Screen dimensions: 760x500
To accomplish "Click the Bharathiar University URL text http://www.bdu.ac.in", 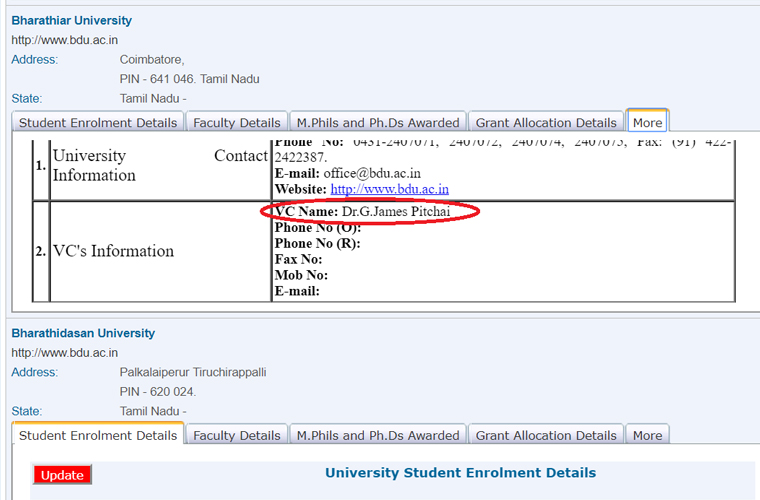I will tap(65, 40).
